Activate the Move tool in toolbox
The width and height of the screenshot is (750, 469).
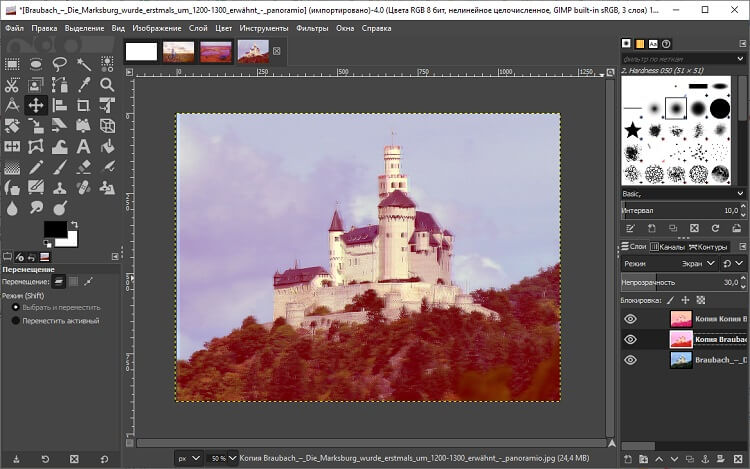(x=36, y=105)
